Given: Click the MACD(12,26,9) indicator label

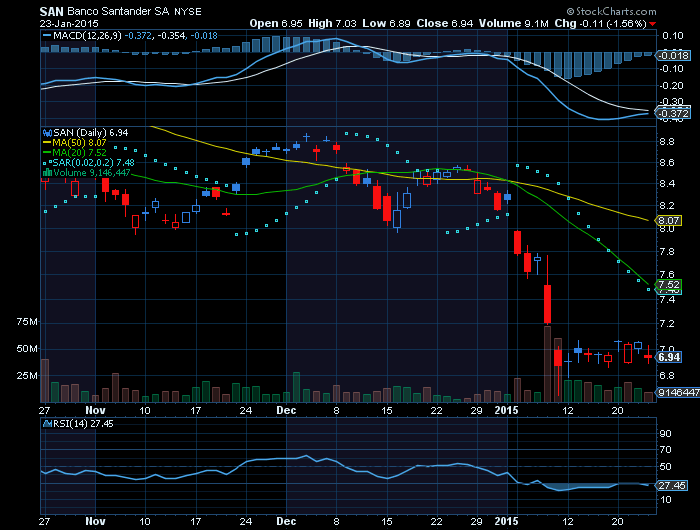Looking at the screenshot, I should click(87, 36).
